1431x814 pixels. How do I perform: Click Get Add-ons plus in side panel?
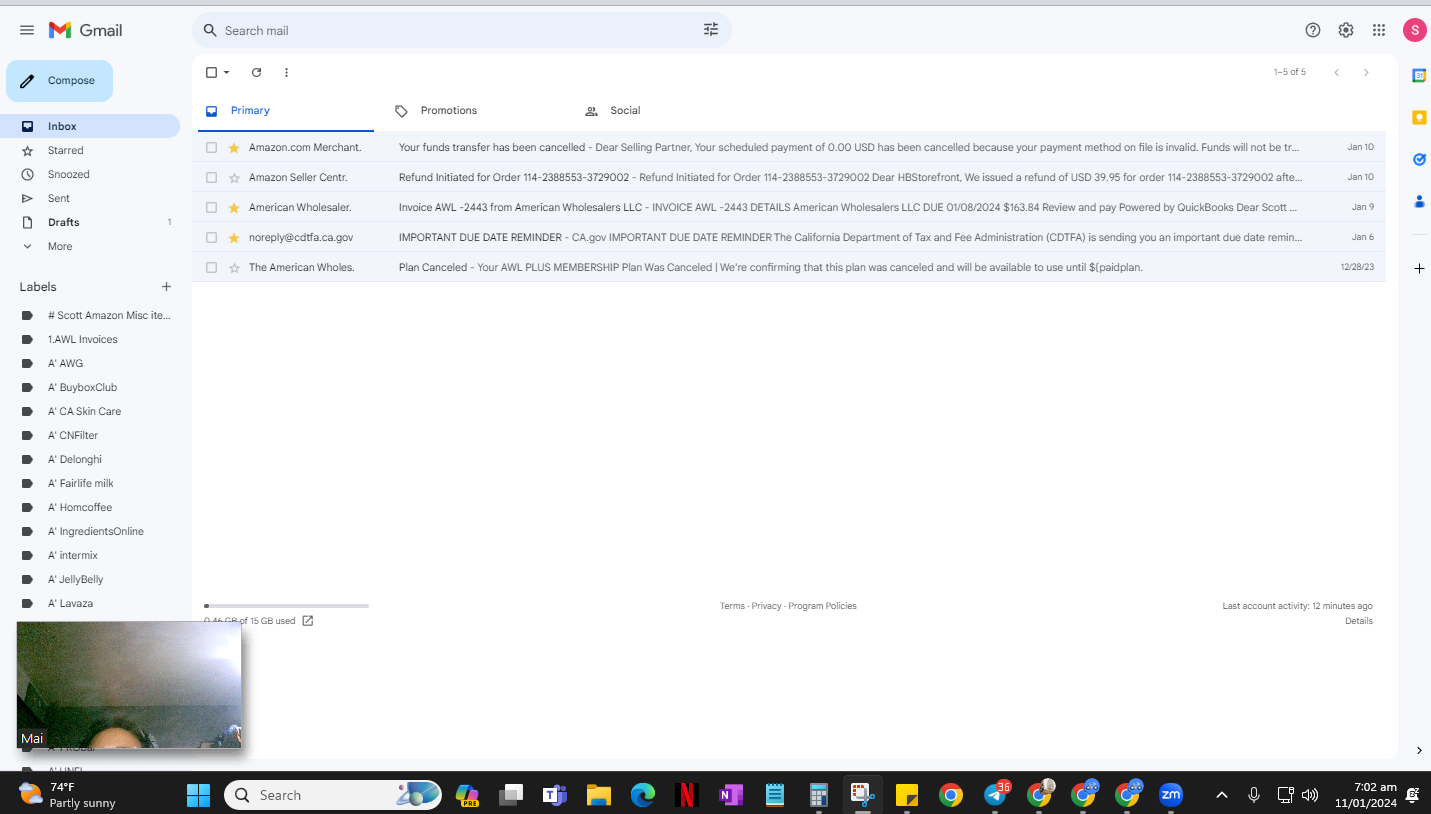point(1419,268)
